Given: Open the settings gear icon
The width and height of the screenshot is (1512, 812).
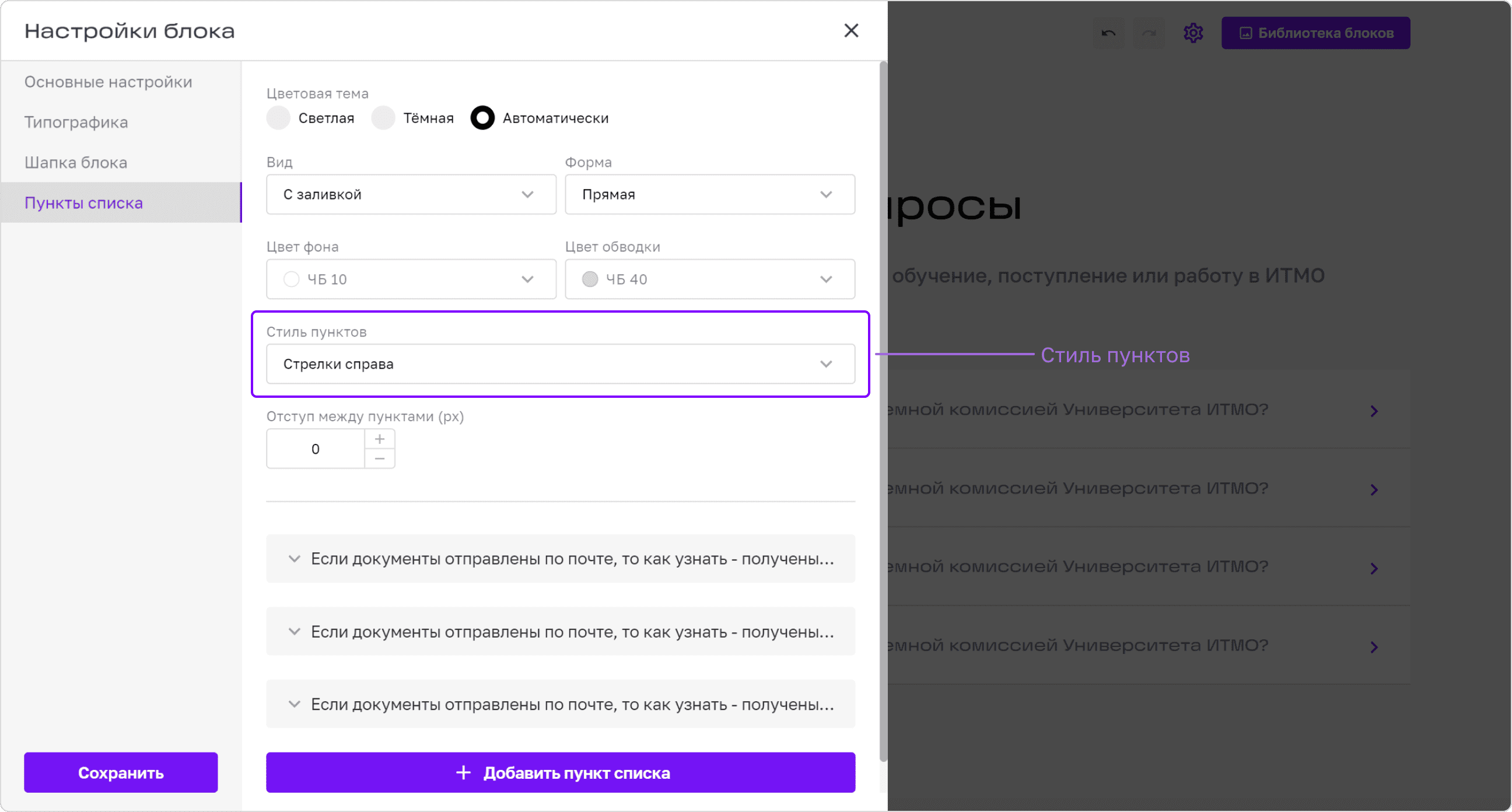Looking at the screenshot, I should click(1193, 33).
